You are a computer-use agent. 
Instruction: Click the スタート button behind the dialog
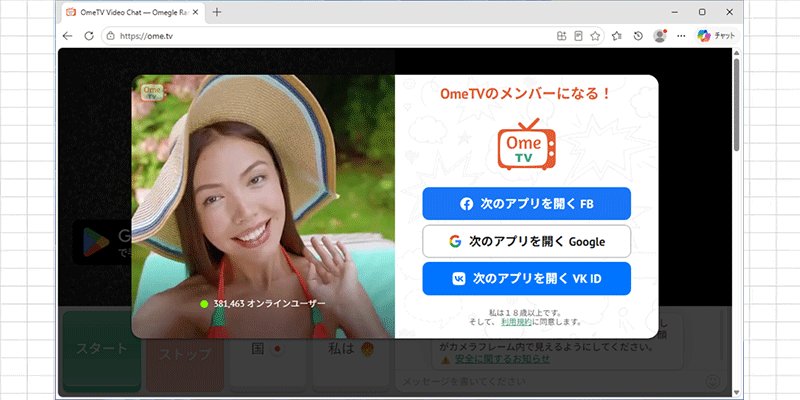point(102,350)
